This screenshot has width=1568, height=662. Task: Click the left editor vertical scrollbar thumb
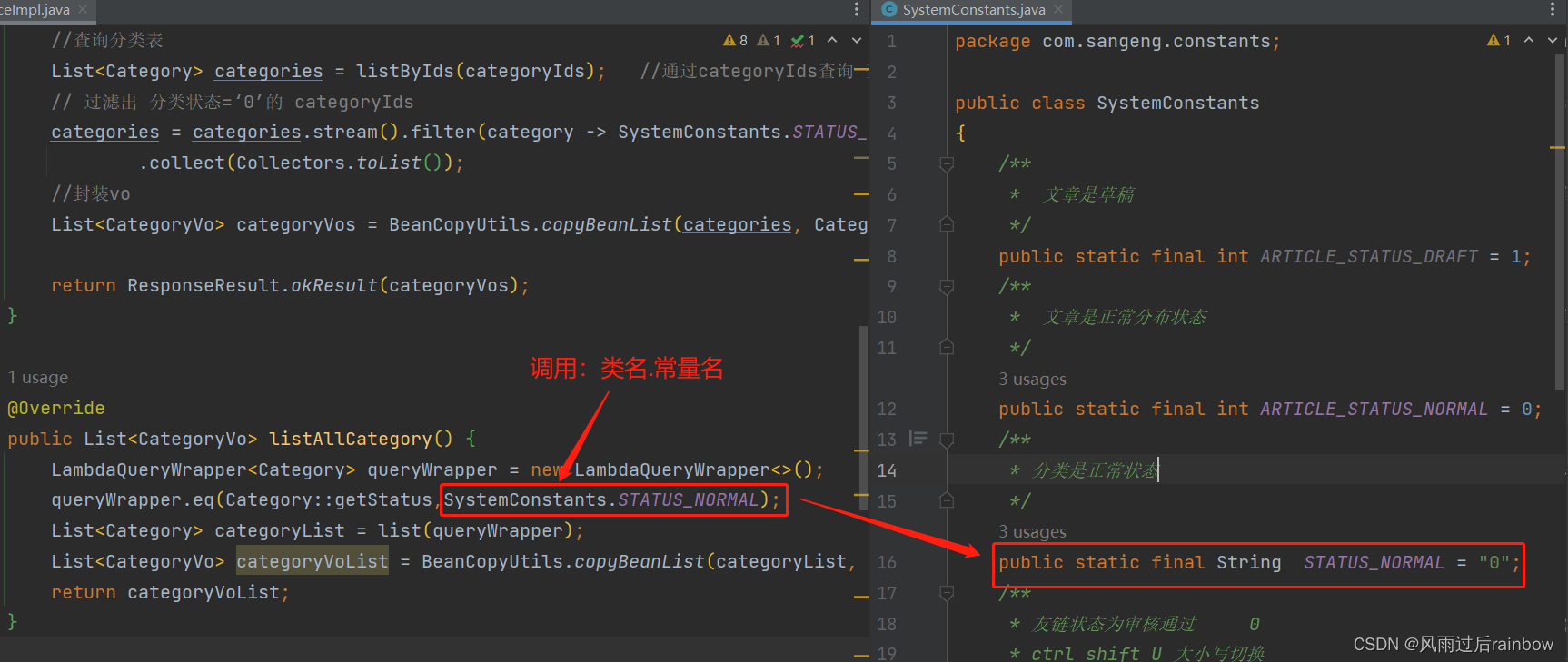pyautogui.click(x=863, y=418)
